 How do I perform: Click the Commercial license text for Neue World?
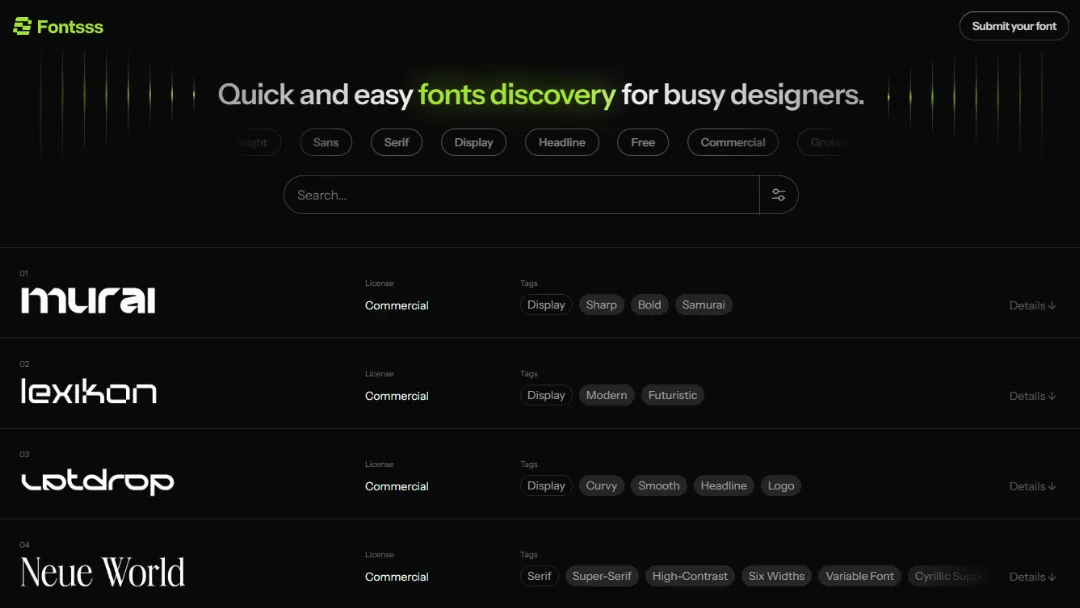(397, 577)
